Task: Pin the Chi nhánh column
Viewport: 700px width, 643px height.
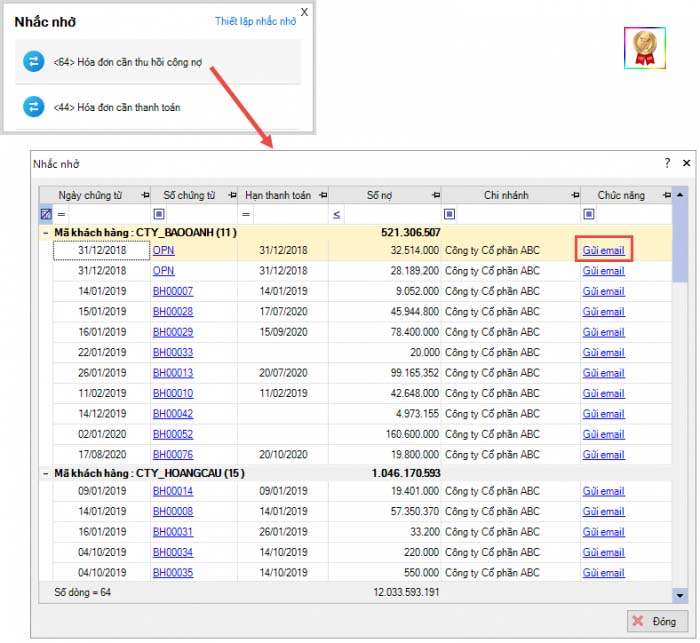Action: coord(575,195)
